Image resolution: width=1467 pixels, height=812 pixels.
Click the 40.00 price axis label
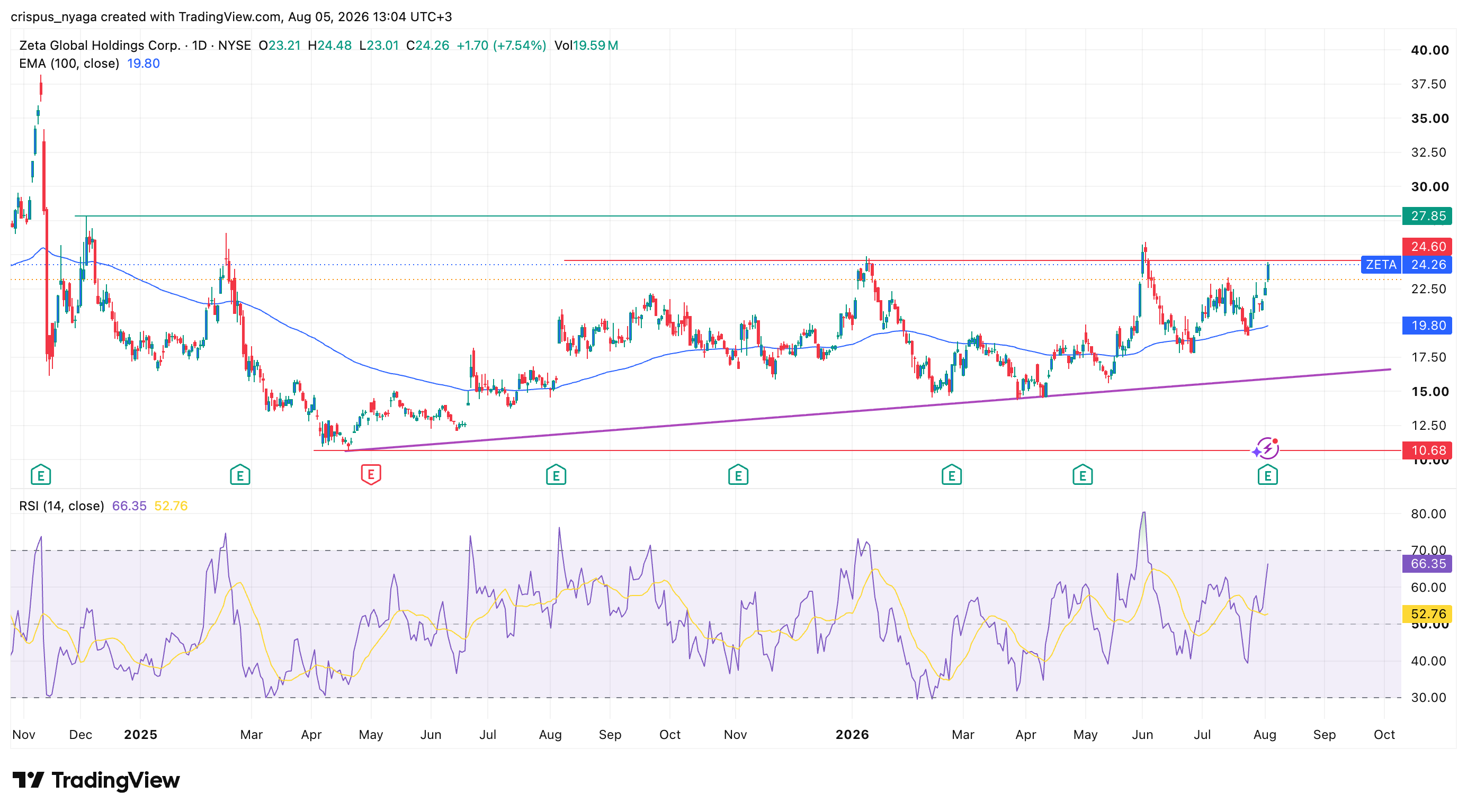coord(1429,50)
